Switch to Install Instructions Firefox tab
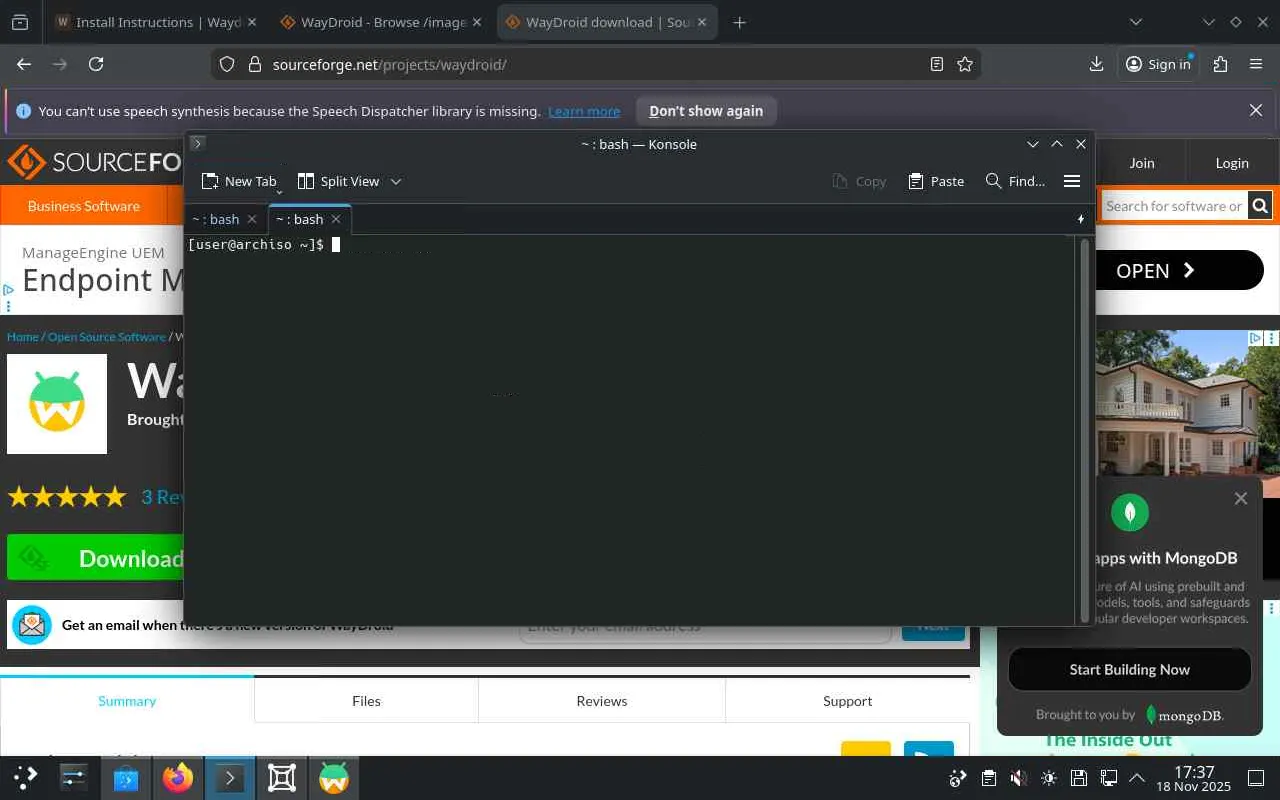The image size is (1280, 800). [x=156, y=22]
